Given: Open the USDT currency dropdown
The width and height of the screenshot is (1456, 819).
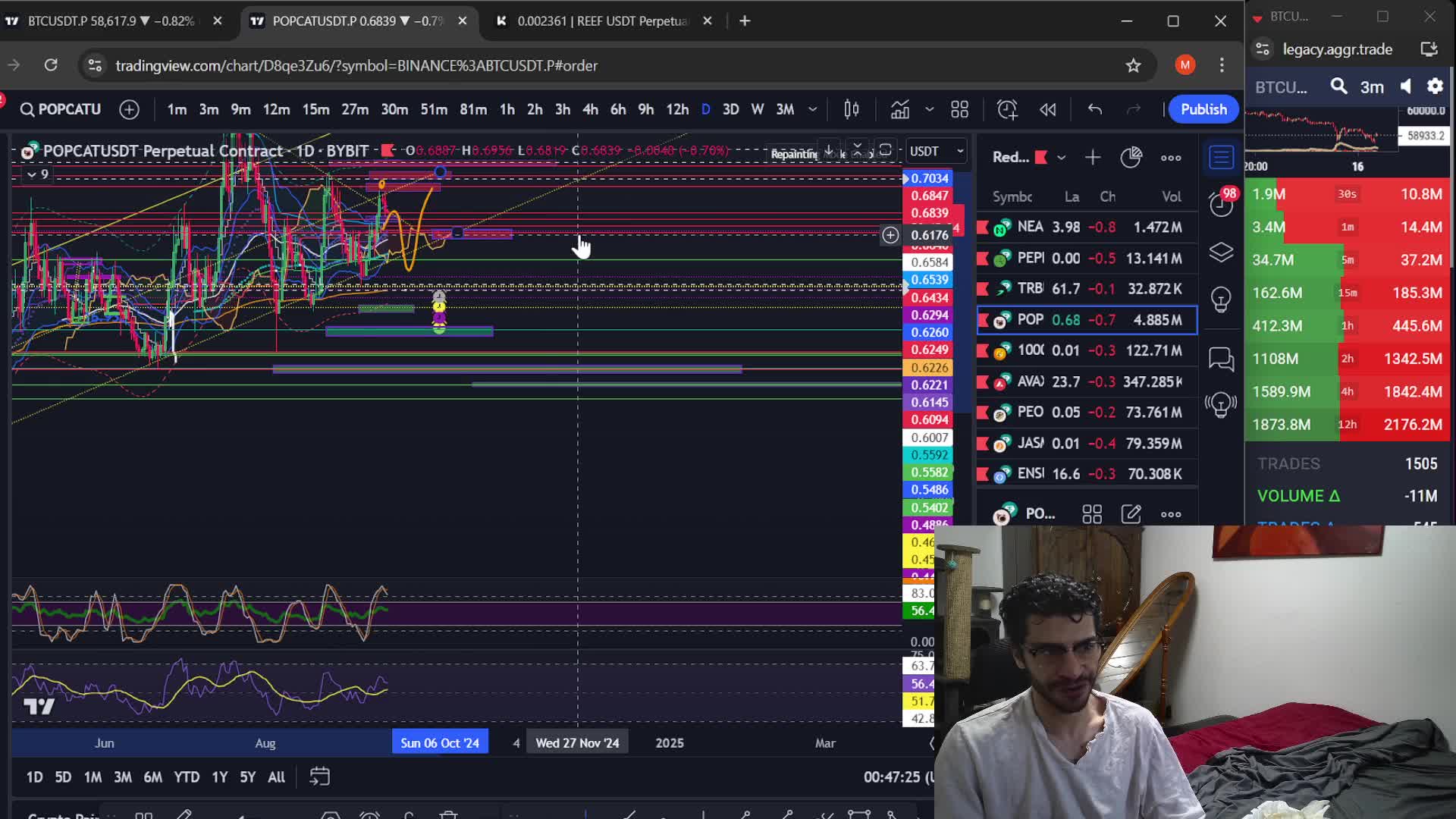Looking at the screenshot, I should pos(937,151).
